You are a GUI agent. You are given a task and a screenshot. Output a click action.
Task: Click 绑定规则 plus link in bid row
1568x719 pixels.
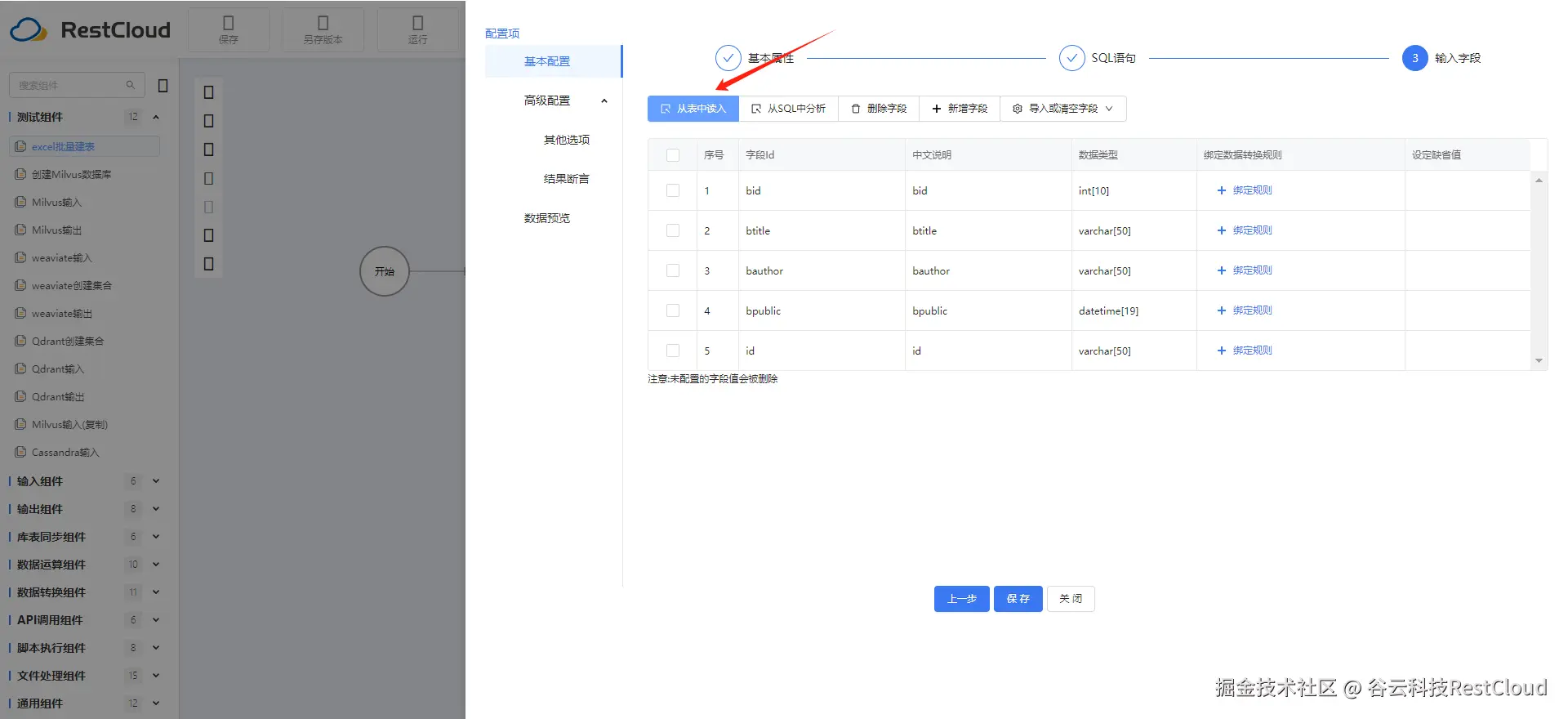[1245, 190]
